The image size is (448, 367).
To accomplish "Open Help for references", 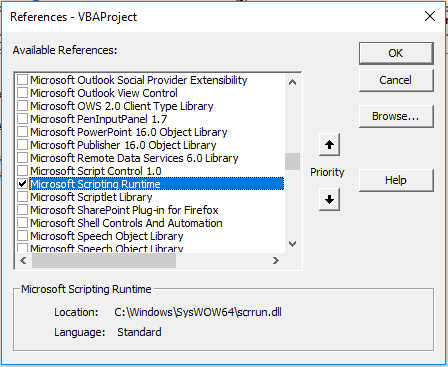I will pyautogui.click(x=396, y=180).
